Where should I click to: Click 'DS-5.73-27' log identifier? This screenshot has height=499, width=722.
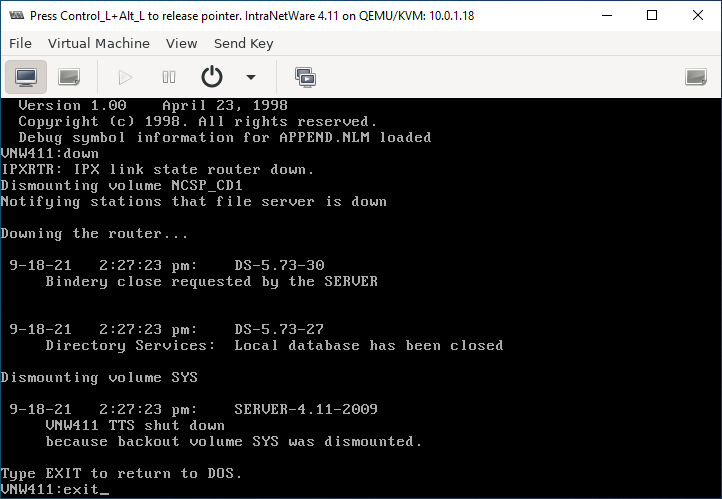[x=279, y=329]
